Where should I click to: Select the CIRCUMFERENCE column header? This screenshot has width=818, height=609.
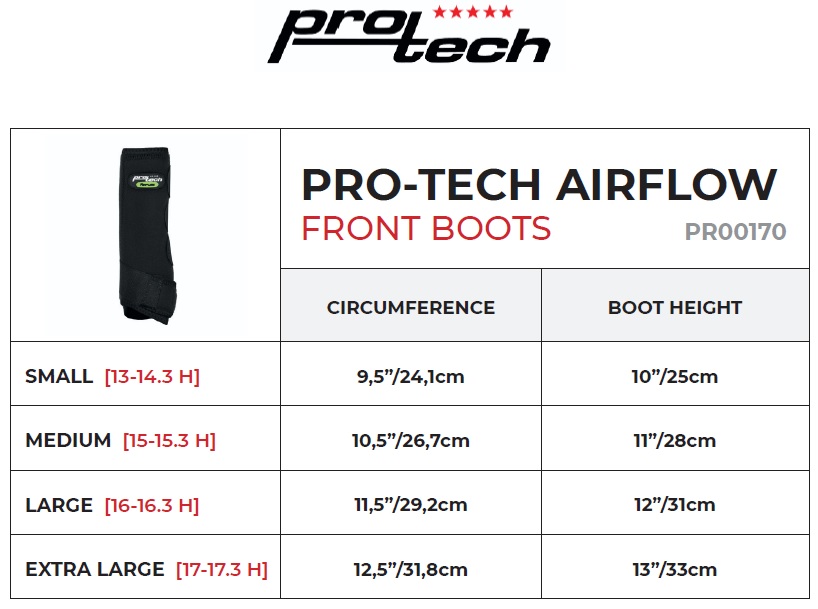pyautogui.click(x=410, y=308)
